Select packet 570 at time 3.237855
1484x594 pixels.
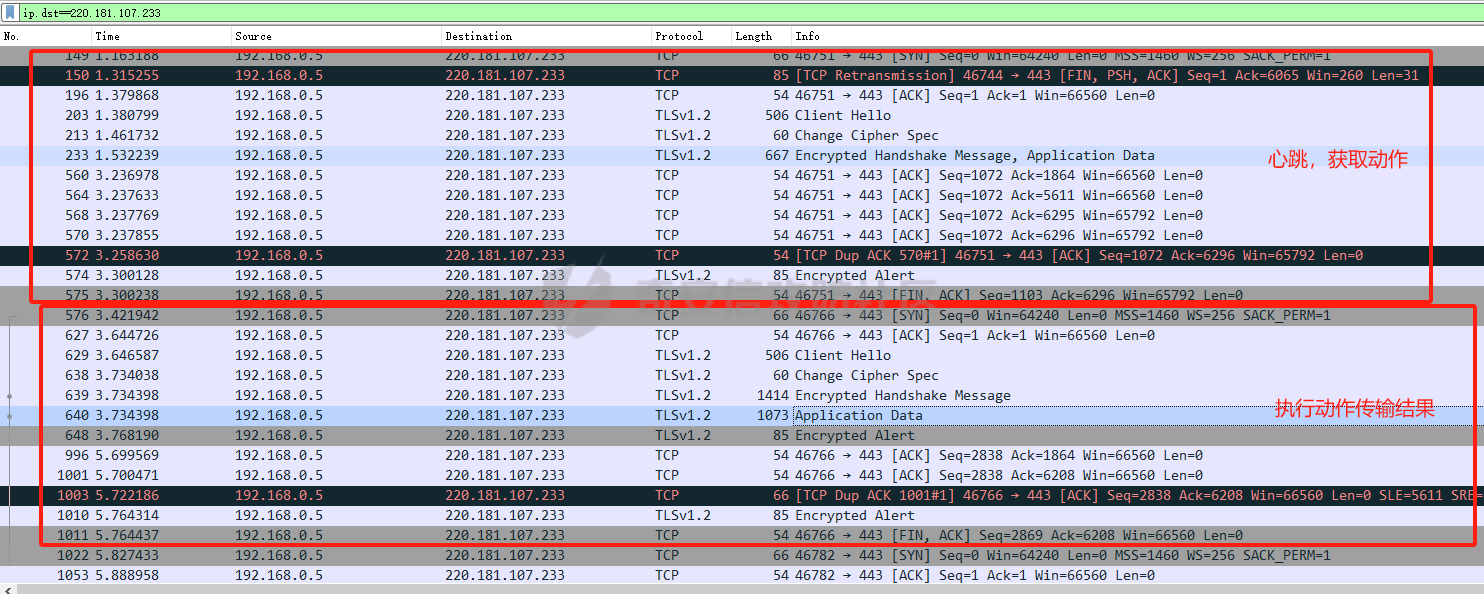click(742, 235)
